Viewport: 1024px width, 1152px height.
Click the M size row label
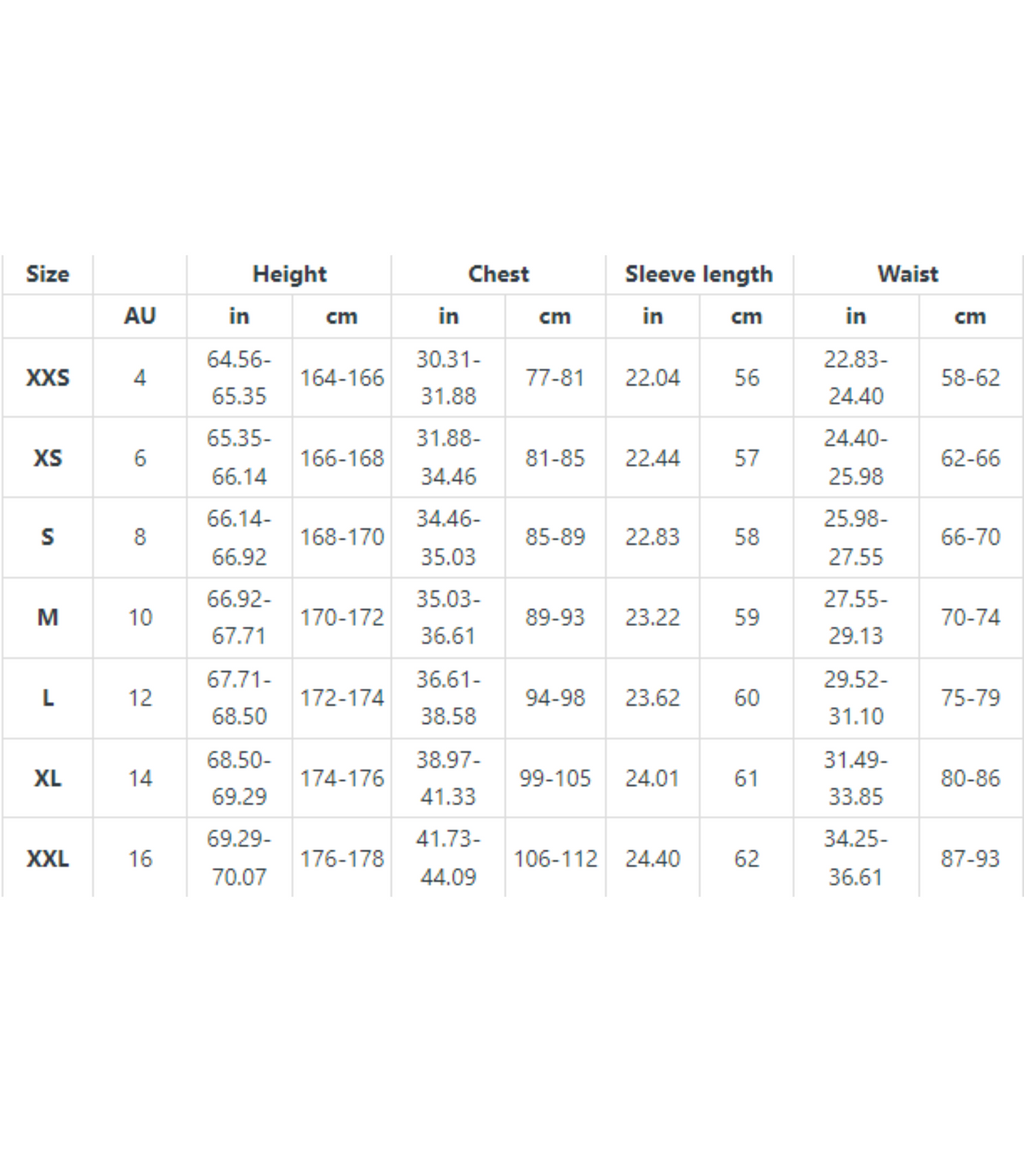pos(47,618)
